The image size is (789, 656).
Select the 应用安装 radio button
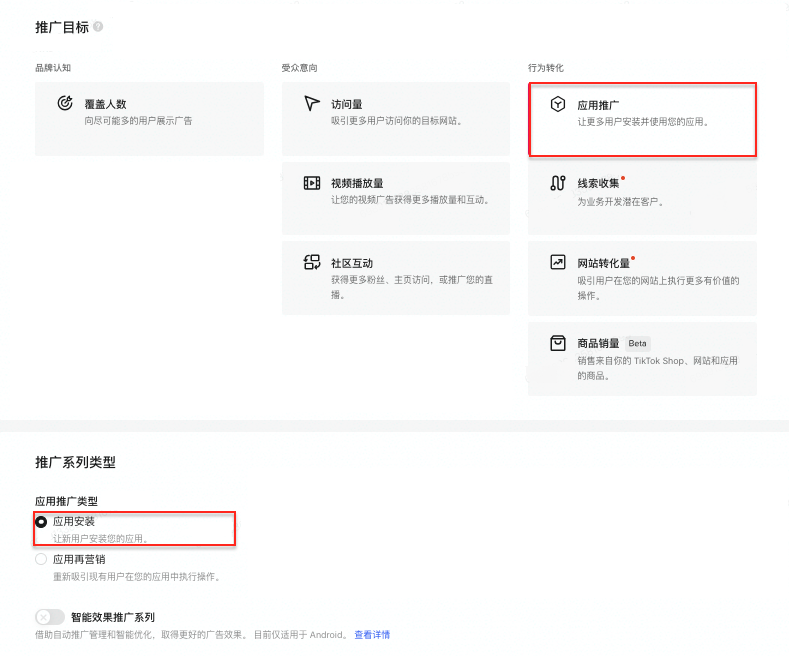point(41,521)
